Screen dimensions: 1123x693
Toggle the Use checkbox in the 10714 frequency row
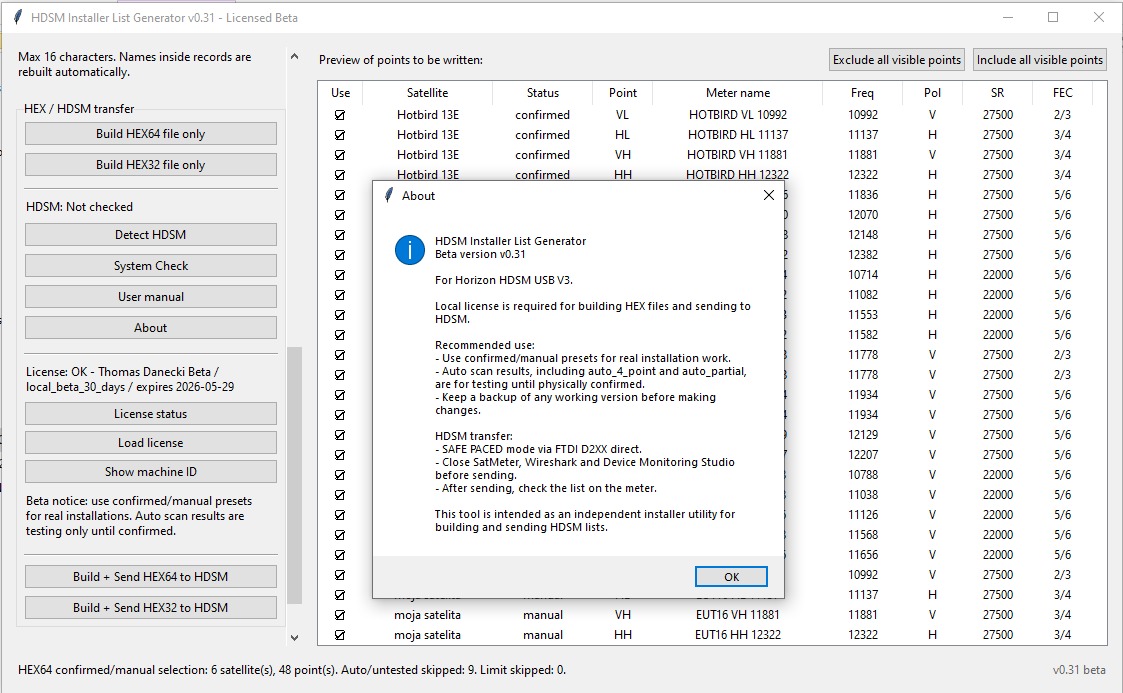point(340,275)
